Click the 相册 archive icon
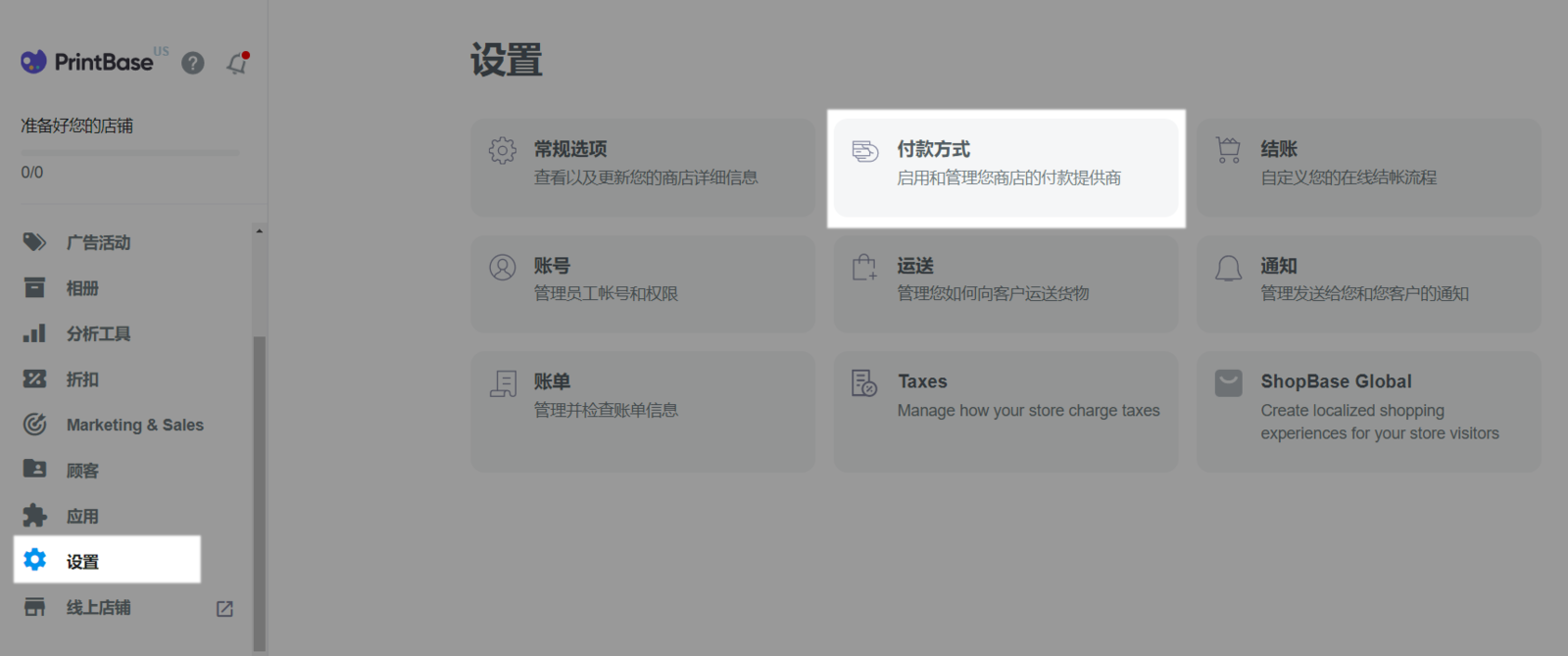This screenshot has height=656, width=1568. pyautogui.click(x=34, y=287)
